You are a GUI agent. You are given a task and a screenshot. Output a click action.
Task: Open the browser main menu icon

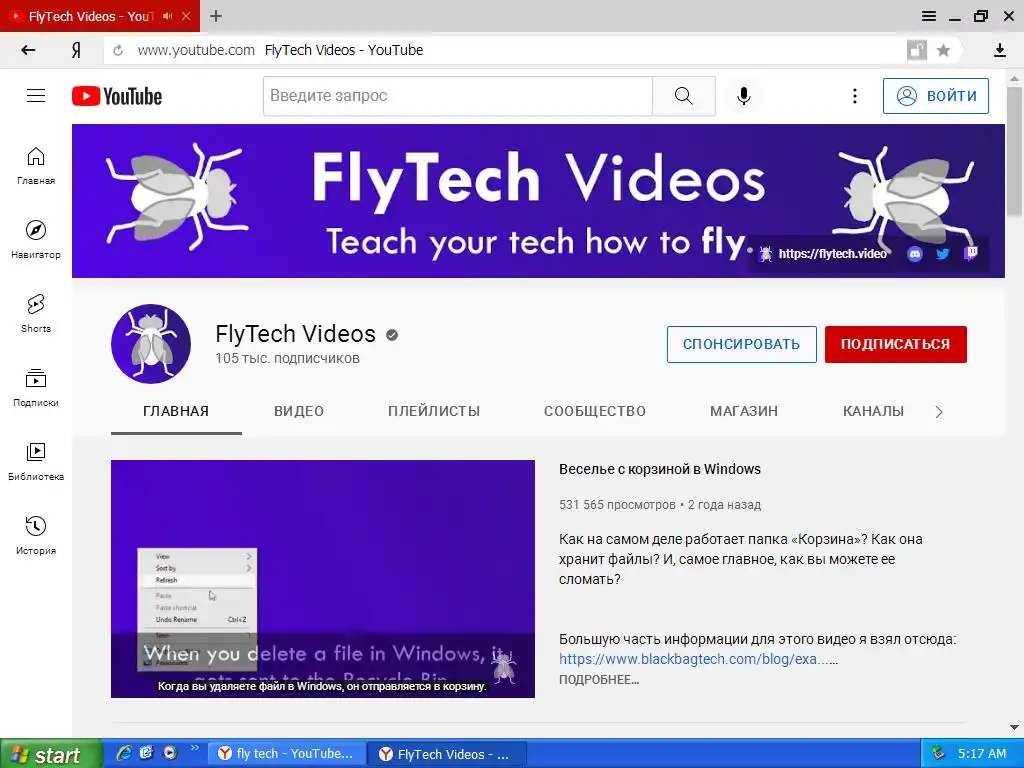(x=929, y=16)
